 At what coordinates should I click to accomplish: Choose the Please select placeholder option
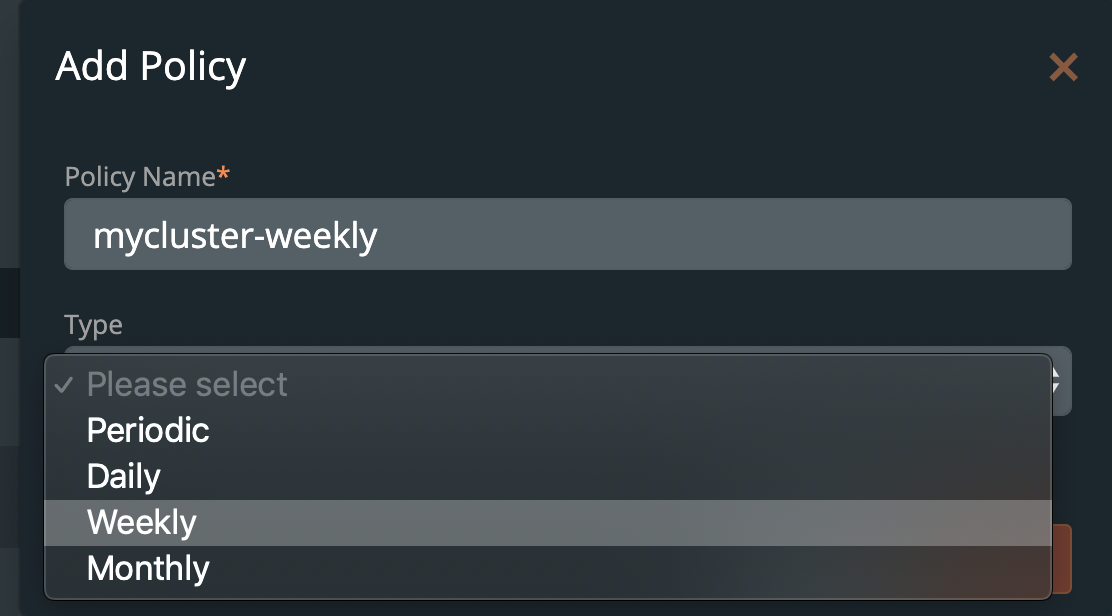click(187, 385)
